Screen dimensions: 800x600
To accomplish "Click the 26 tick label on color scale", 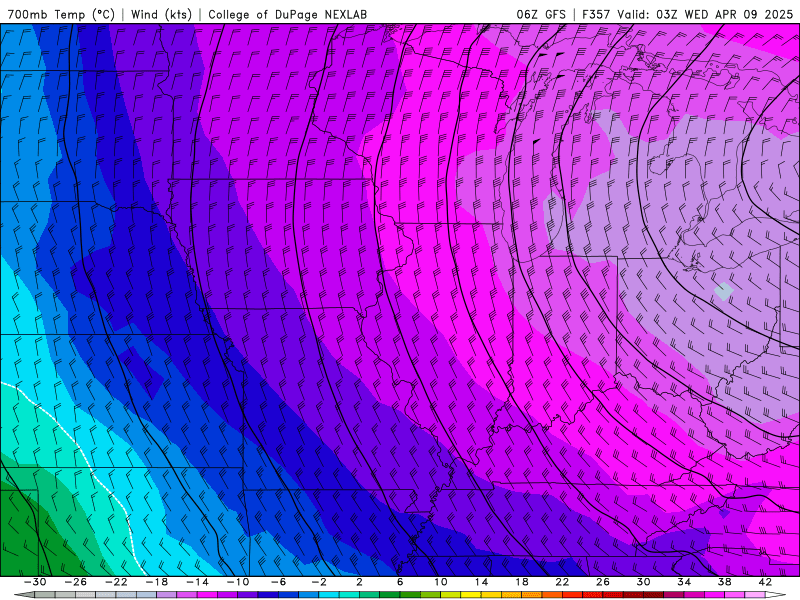I will pyautogui.click(x=603, y=582).
